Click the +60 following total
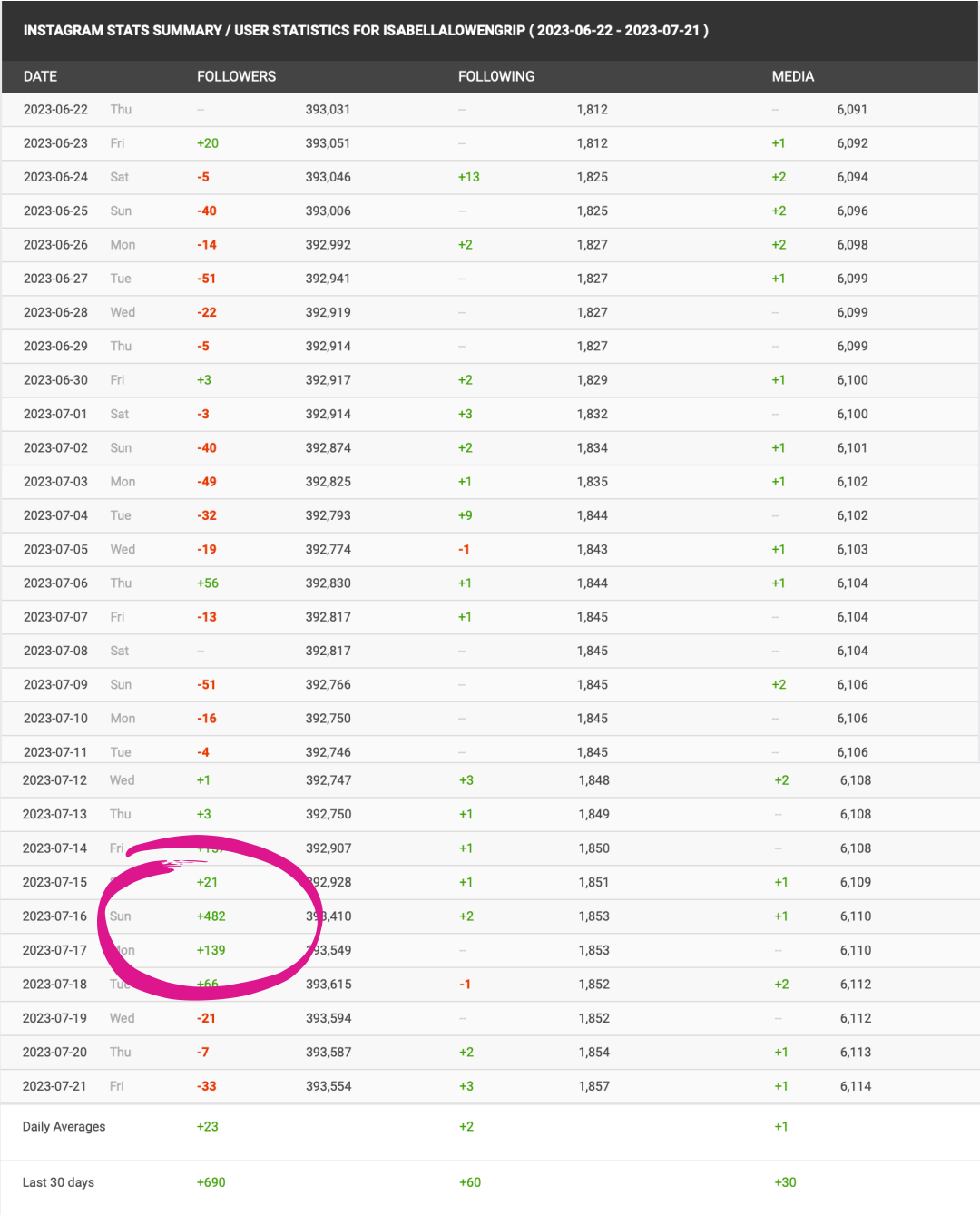The image size is (980, 1215). tap(470, 1182)
